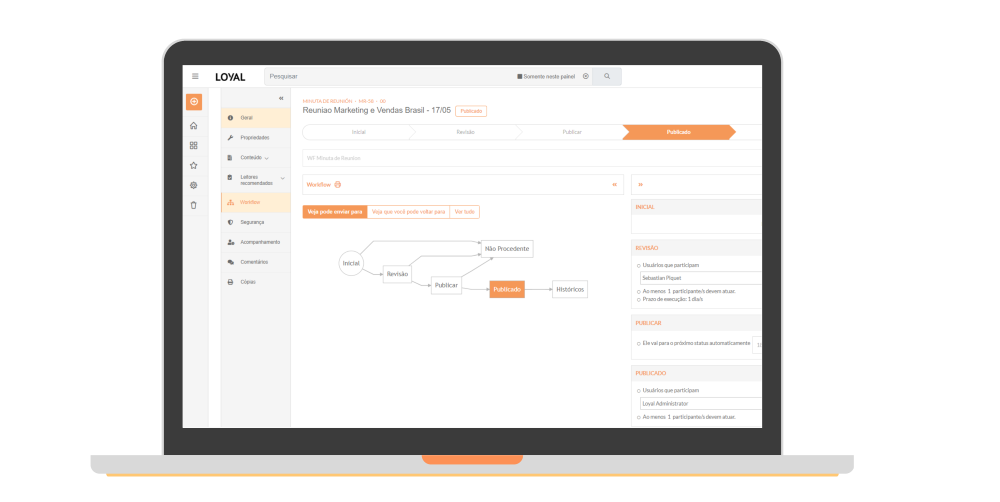
Task: Open the Comentários menu item
Action: click(254, 262)
